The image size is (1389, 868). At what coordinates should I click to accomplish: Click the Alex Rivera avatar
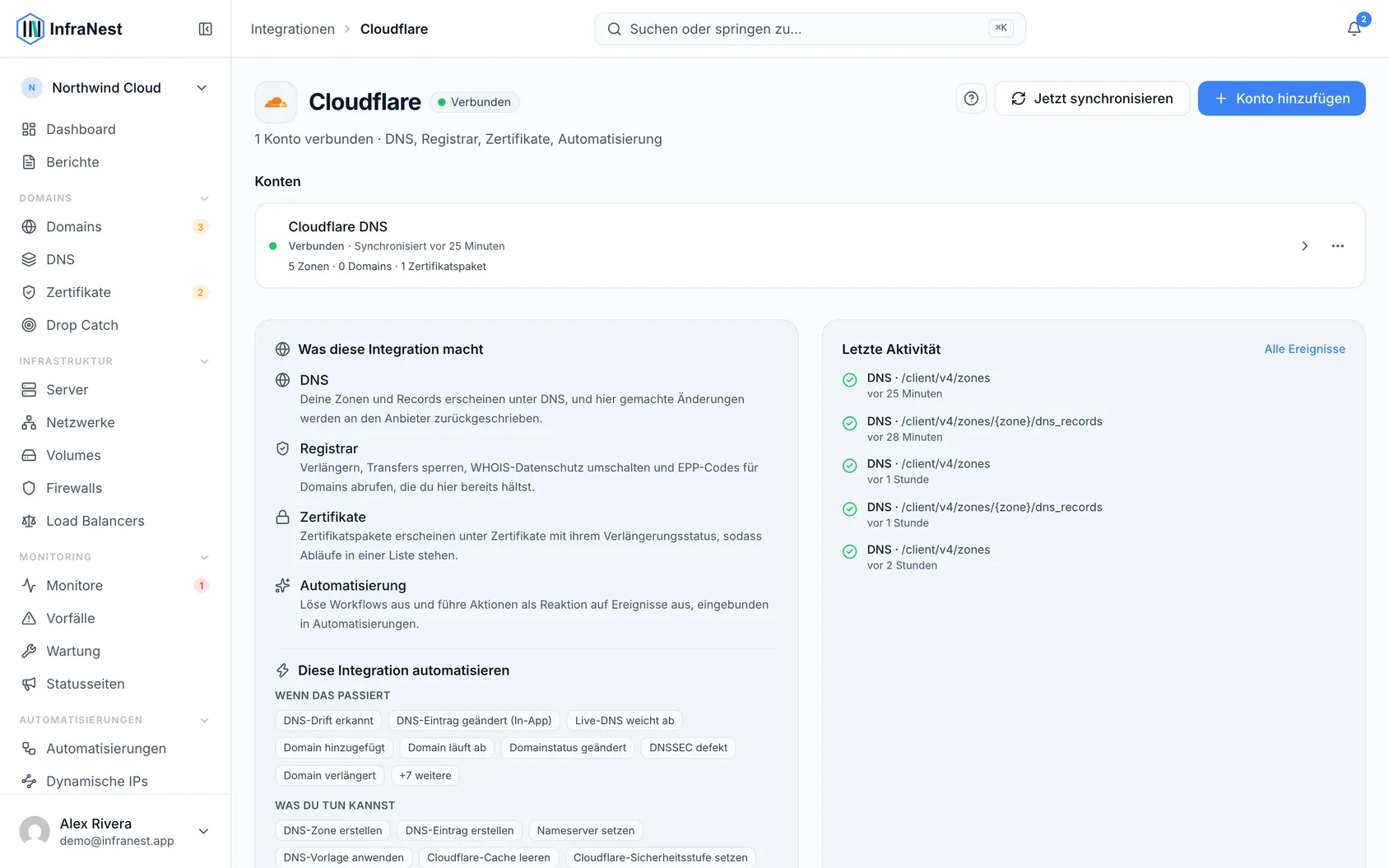click(x=35, y=832)
